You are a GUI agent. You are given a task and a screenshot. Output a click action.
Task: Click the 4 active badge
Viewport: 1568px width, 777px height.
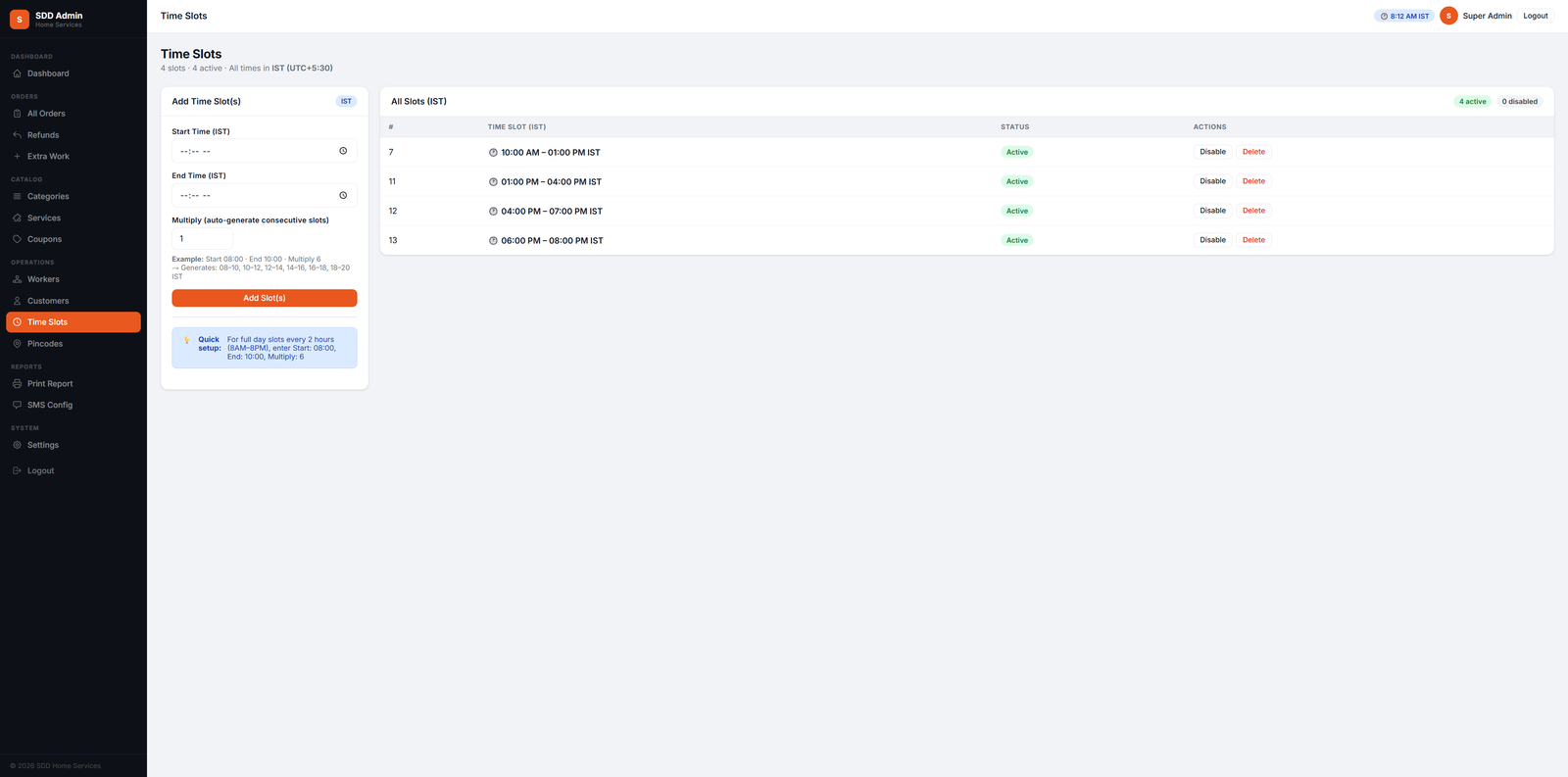pyautogui.click(x=1472, y=102)
